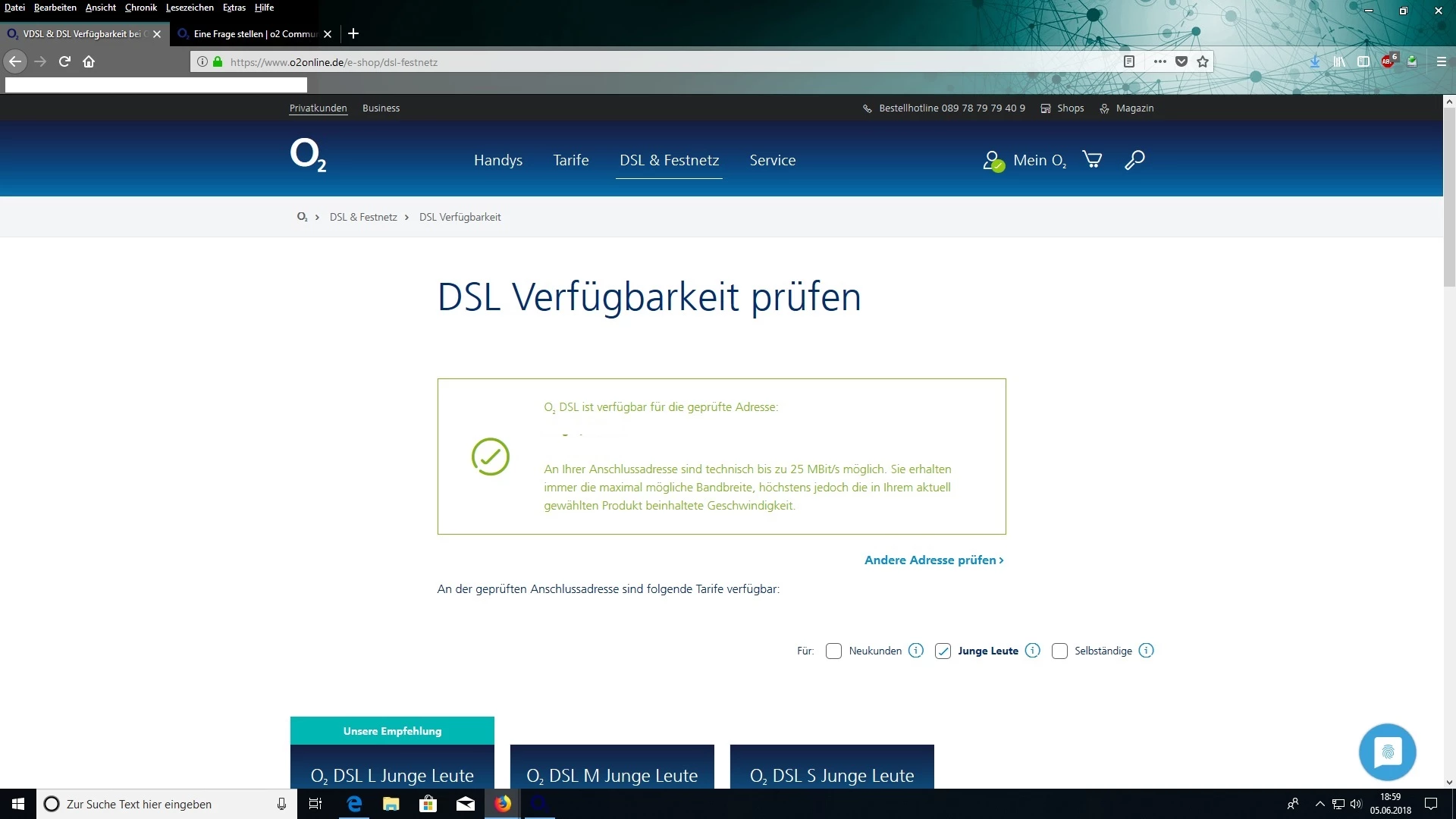
Task: Open the Mein O2 account icon
Action: (993, 161)
